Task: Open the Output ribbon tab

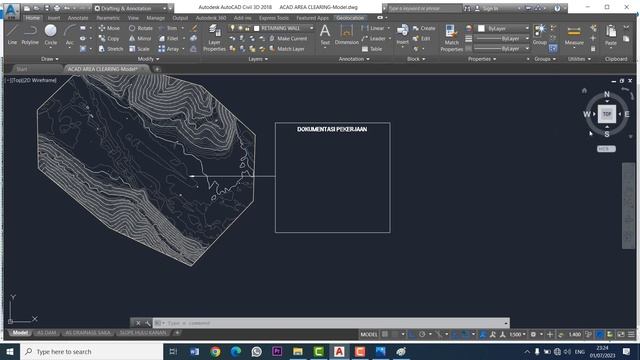Action: click(180, 18)
